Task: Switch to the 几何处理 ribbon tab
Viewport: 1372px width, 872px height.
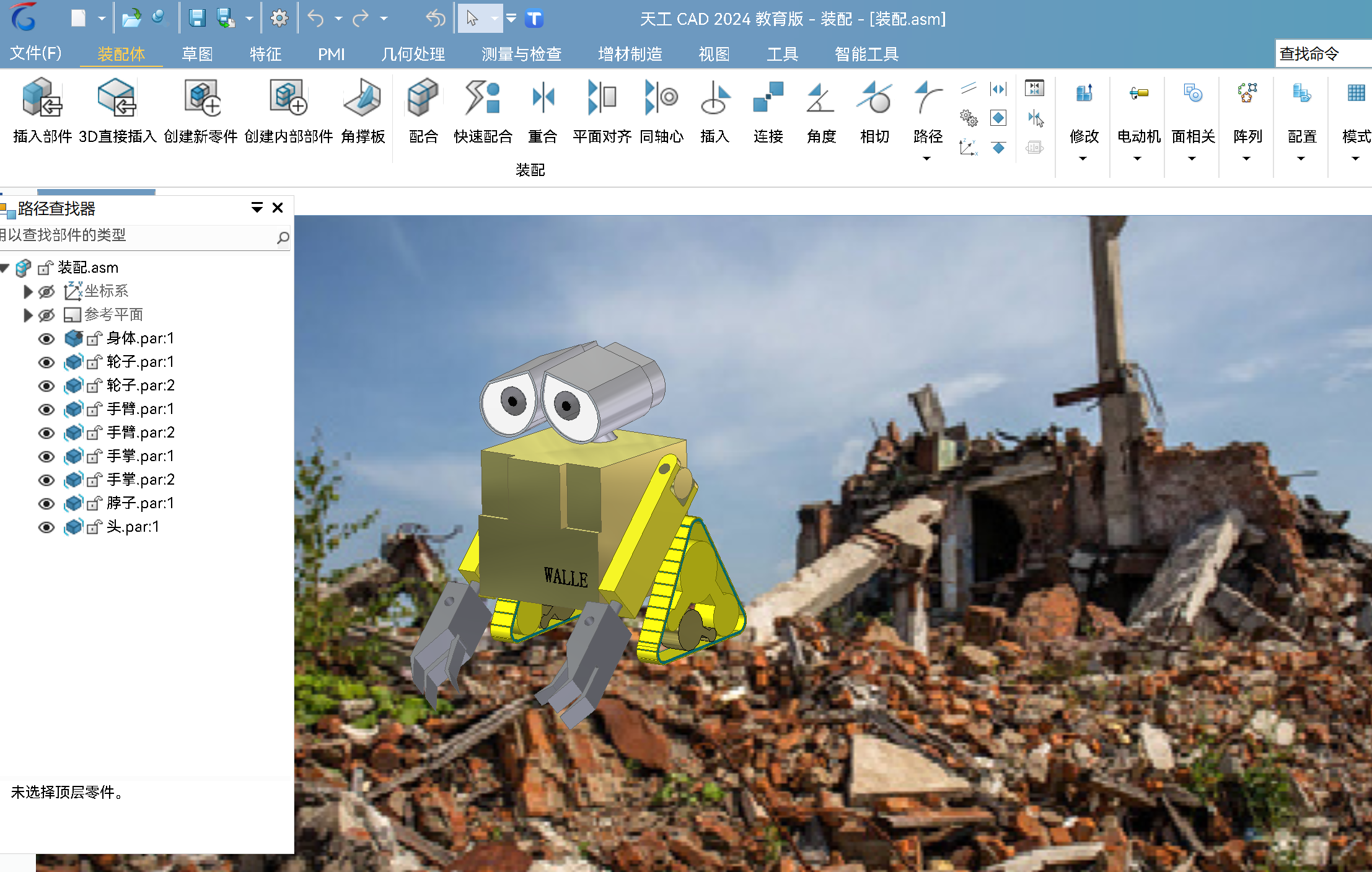Action: coord(413,54)
